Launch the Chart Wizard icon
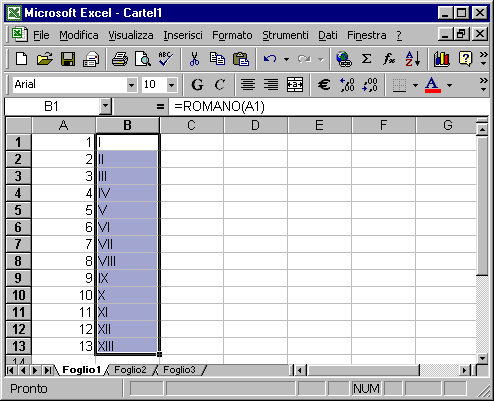494x401 pixels. pyautogui.click(x=442, y=59)
